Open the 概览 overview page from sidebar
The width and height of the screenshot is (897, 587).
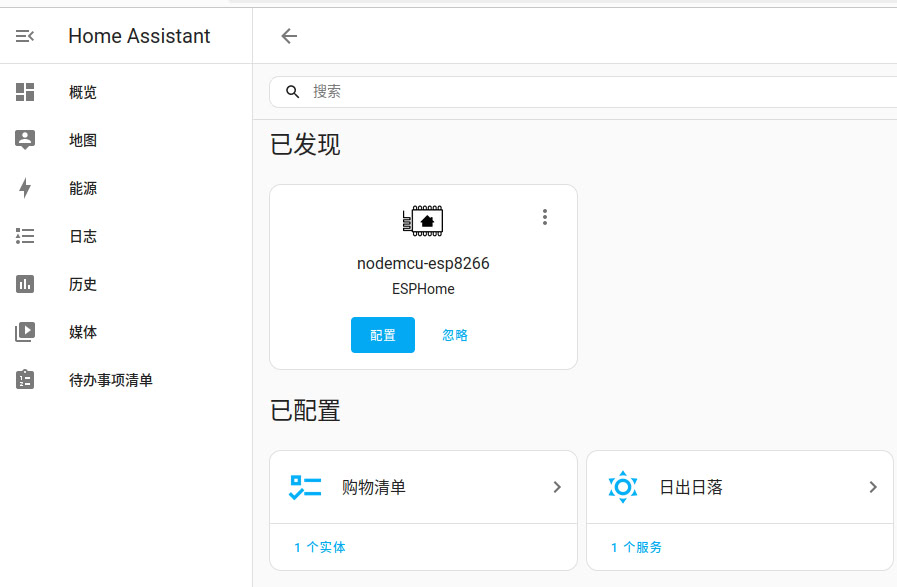[x=82, y=92]
